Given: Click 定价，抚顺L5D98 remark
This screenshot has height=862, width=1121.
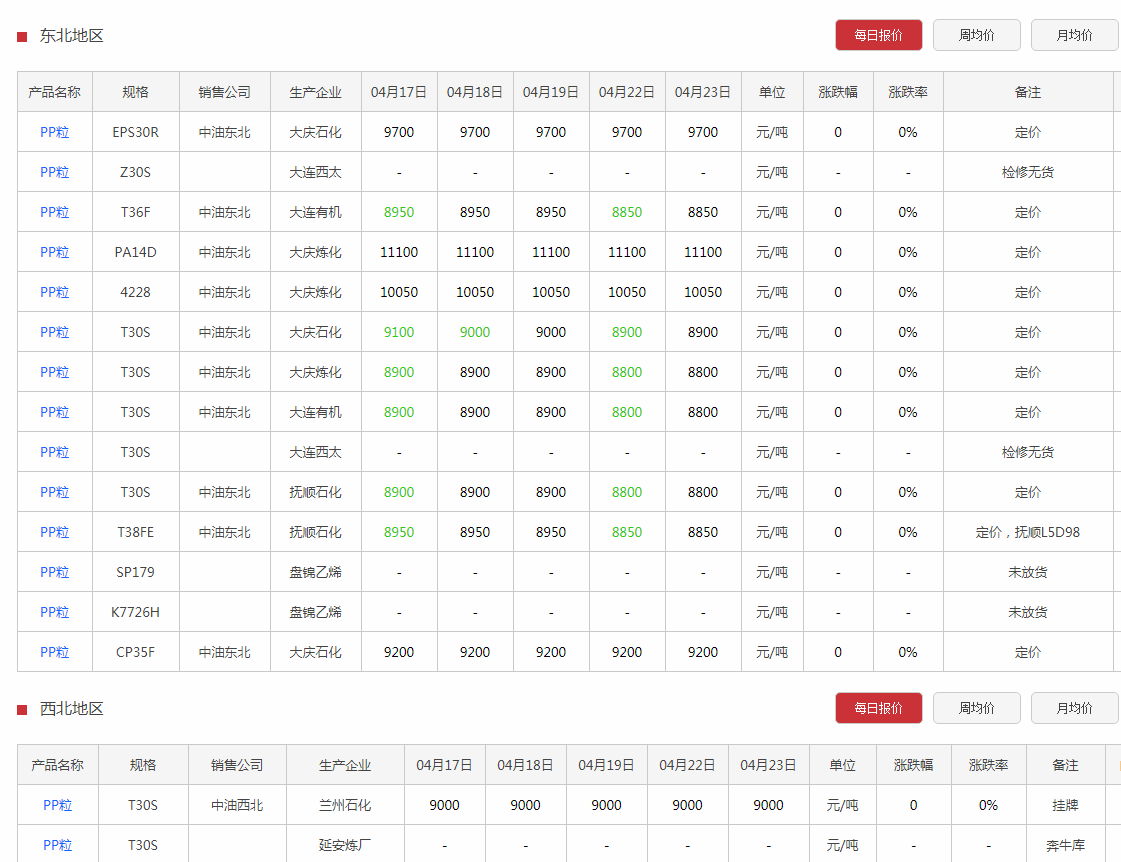Looking at the screenshot, I should (1027, 532).
